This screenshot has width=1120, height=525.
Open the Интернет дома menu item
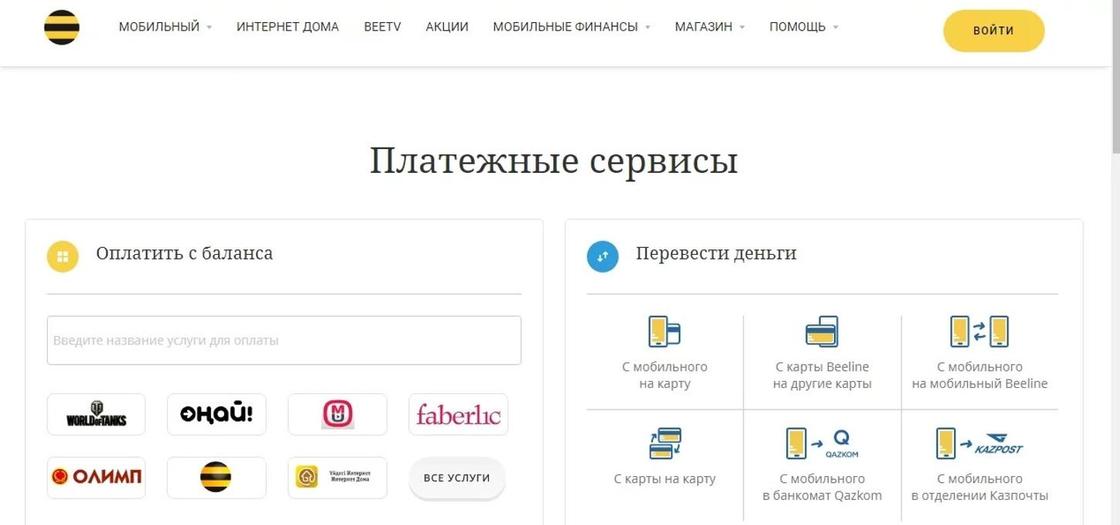click(288, 27)
